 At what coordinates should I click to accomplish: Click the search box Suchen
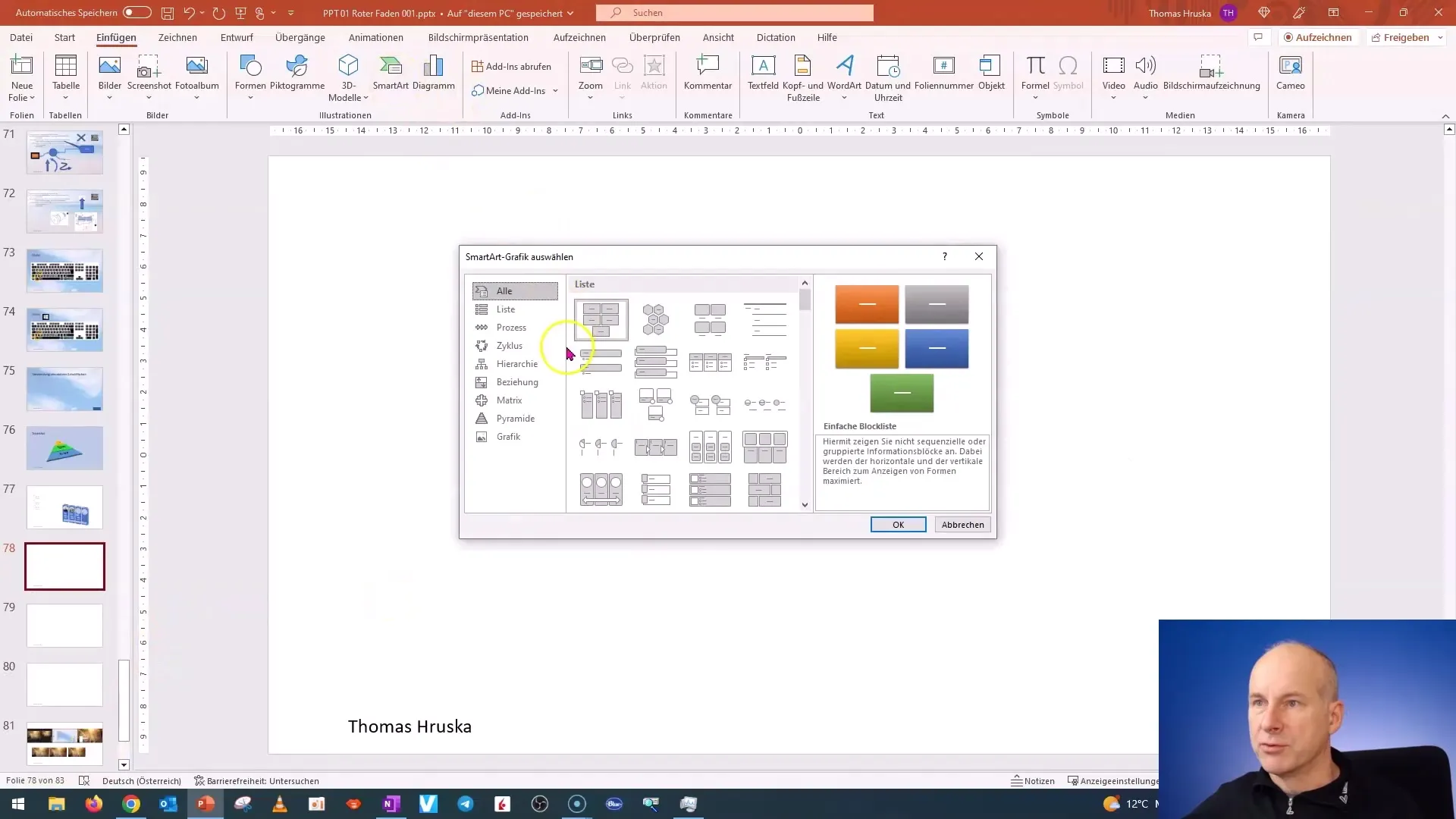click(x=734, y=13)
